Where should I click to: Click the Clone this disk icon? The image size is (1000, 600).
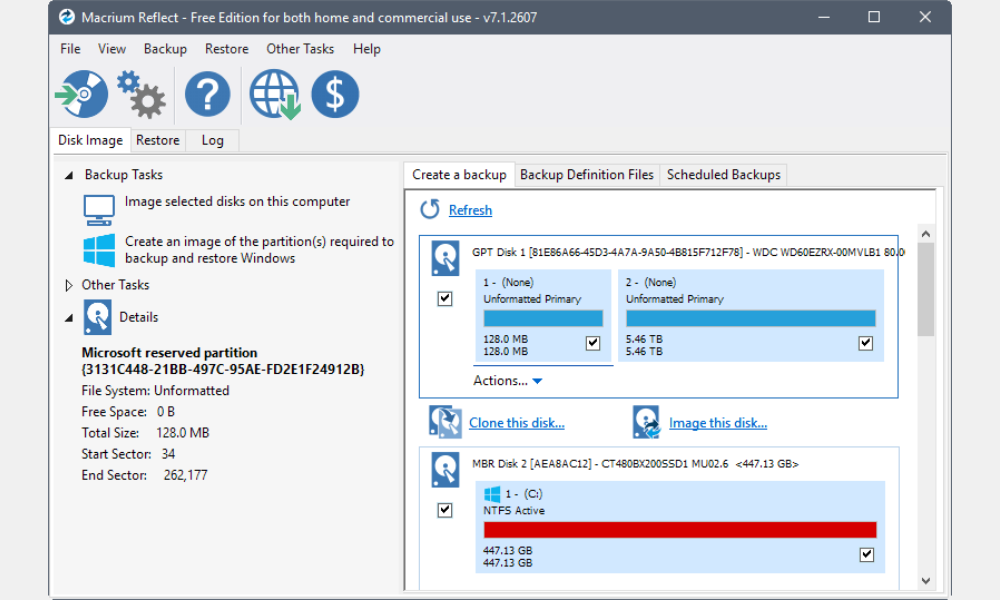click(445, 422)
